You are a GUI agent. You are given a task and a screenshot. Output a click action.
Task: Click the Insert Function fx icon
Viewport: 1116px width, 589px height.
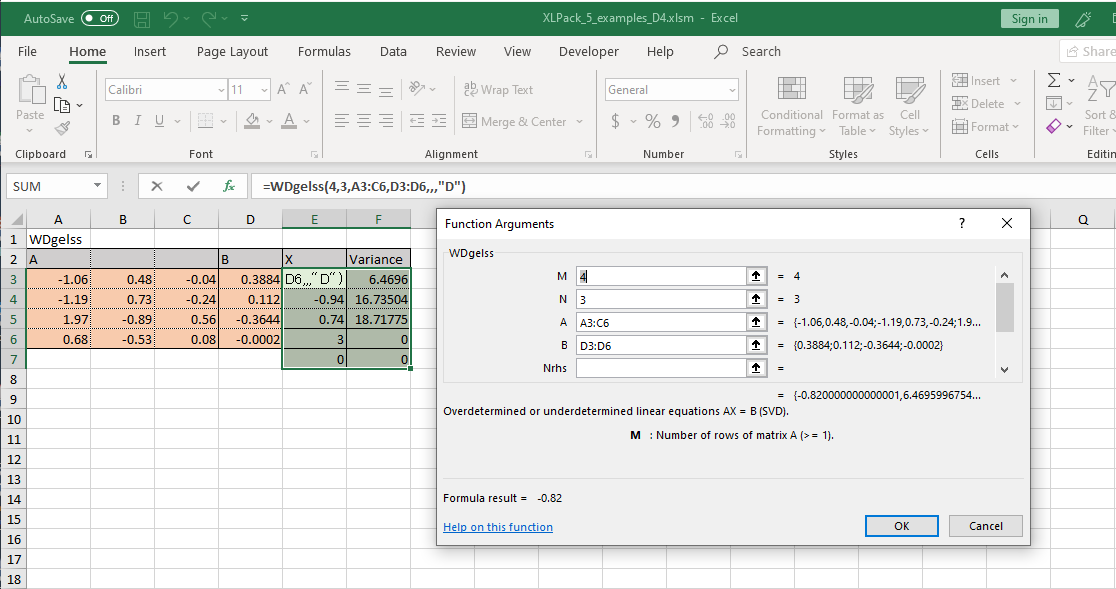(229, 186)
